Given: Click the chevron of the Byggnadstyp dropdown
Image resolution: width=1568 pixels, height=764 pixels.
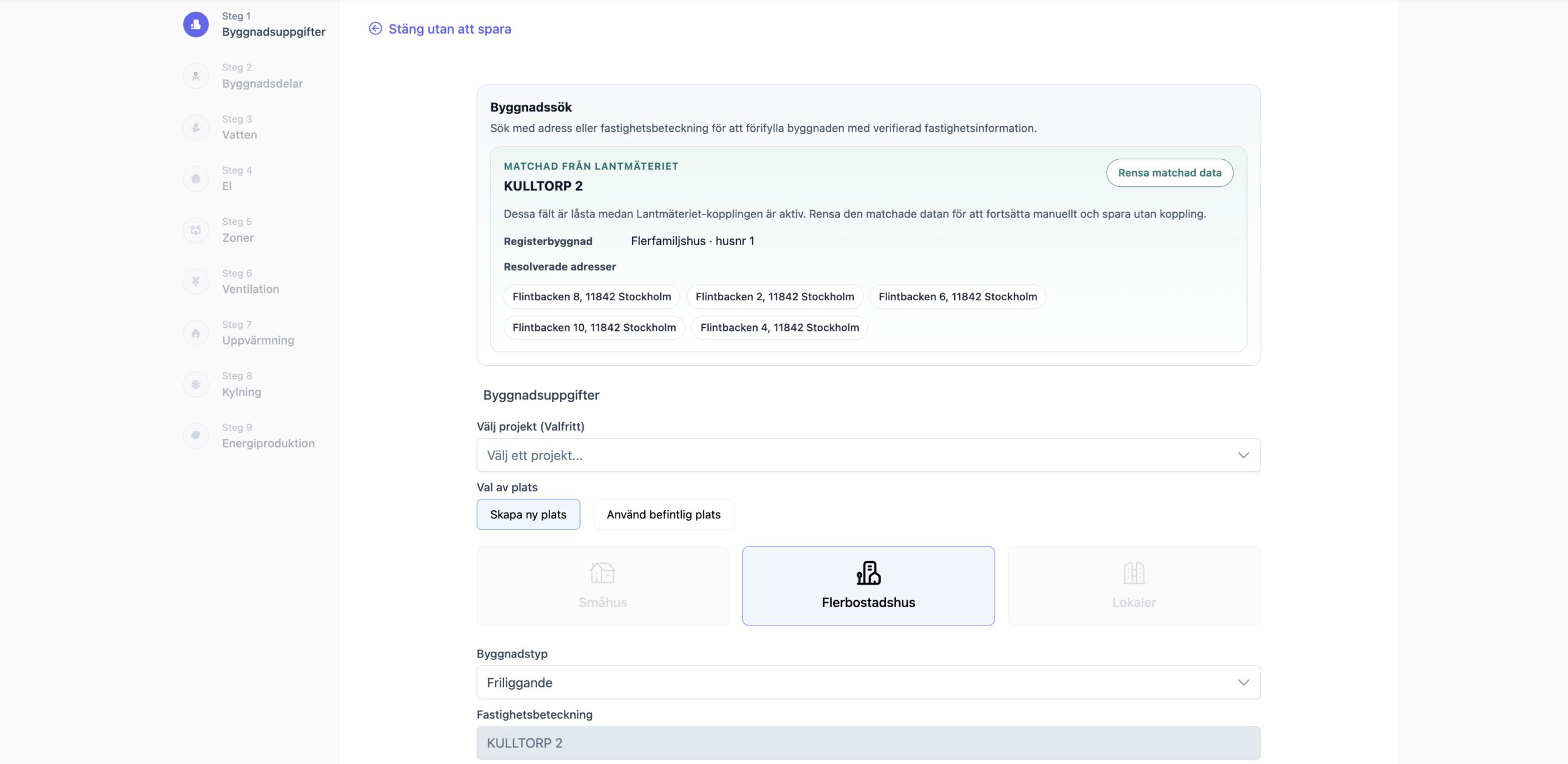Looking at the screenshot, I should pyautogui.click(x=1243, y=683).
